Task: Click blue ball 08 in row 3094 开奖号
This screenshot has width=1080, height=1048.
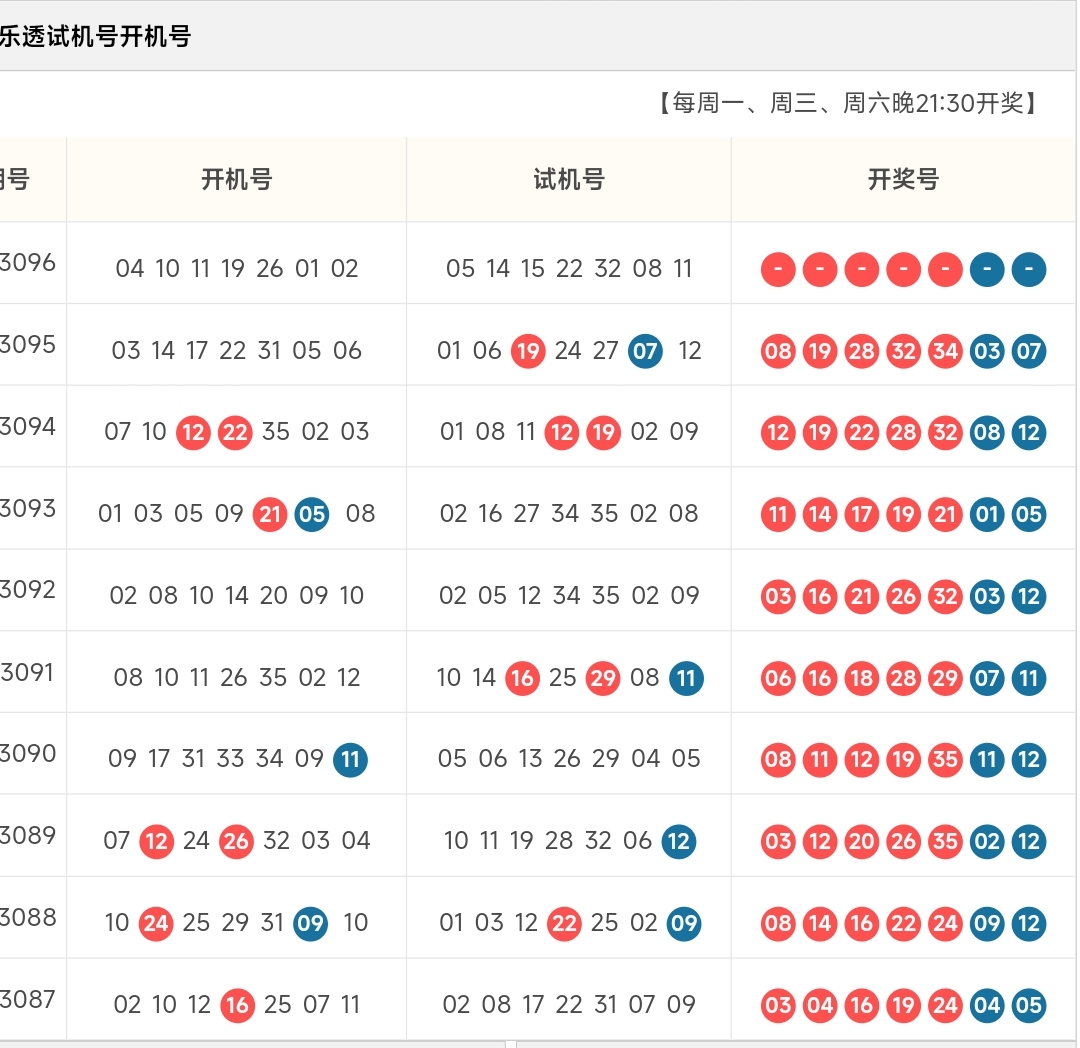Action: click(987, 432)
